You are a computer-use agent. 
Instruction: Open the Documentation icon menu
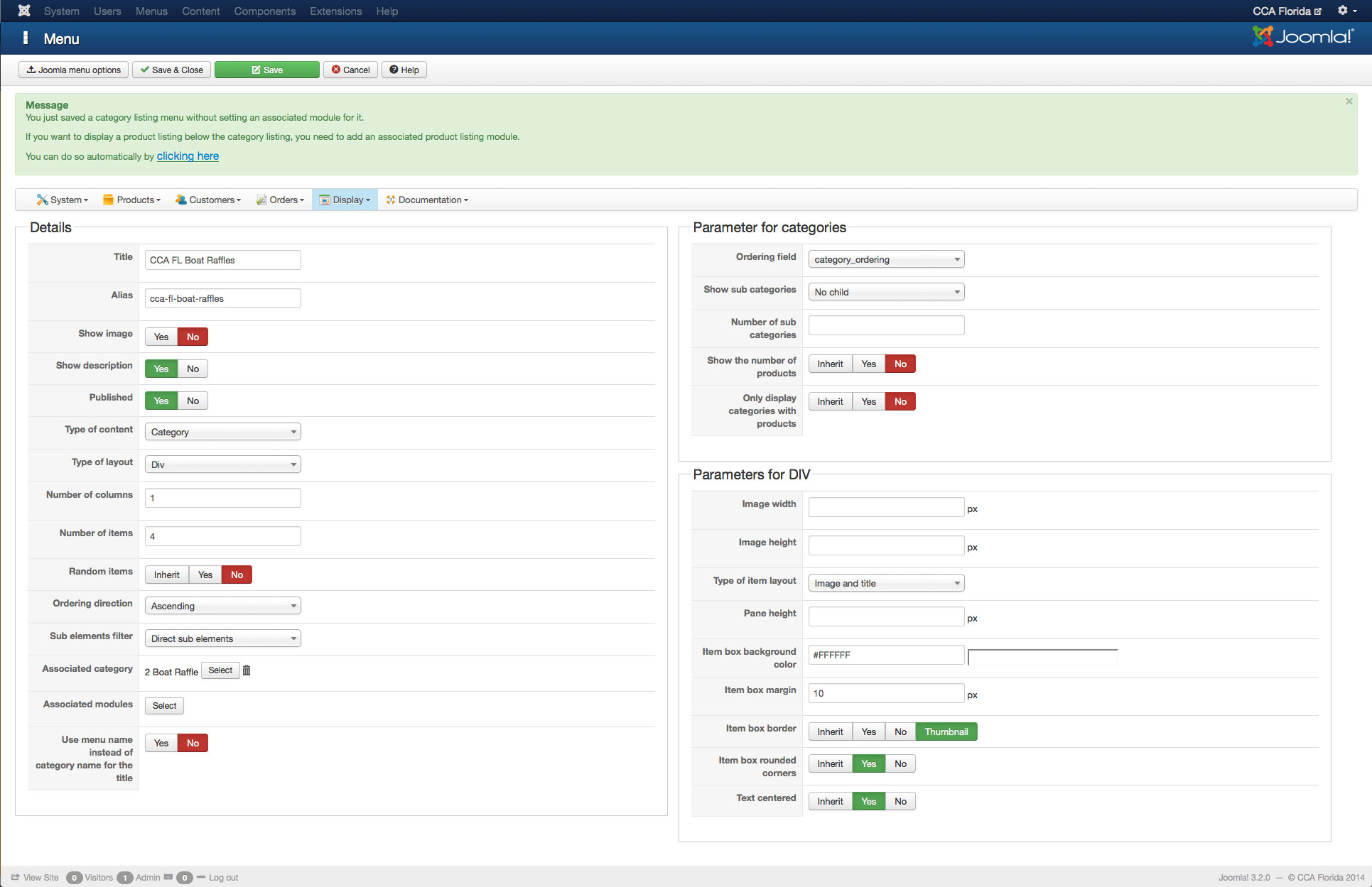click(427, 200)
